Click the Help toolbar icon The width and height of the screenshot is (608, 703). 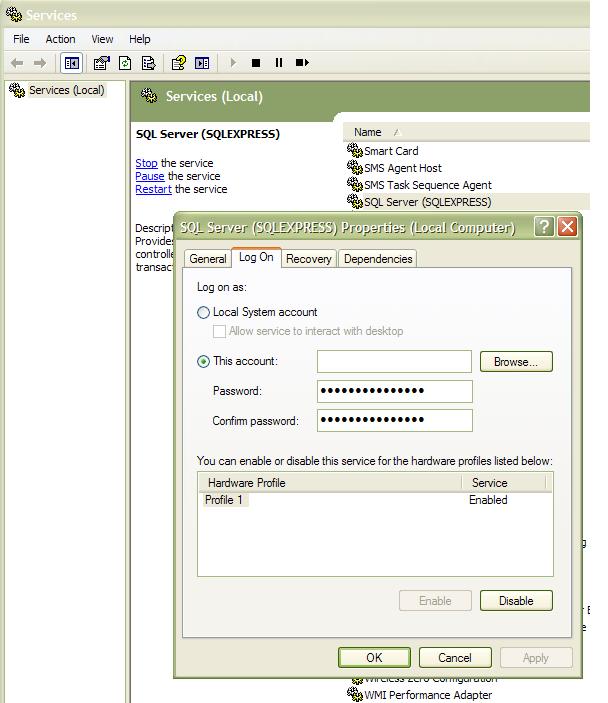[x=179, y=63]
